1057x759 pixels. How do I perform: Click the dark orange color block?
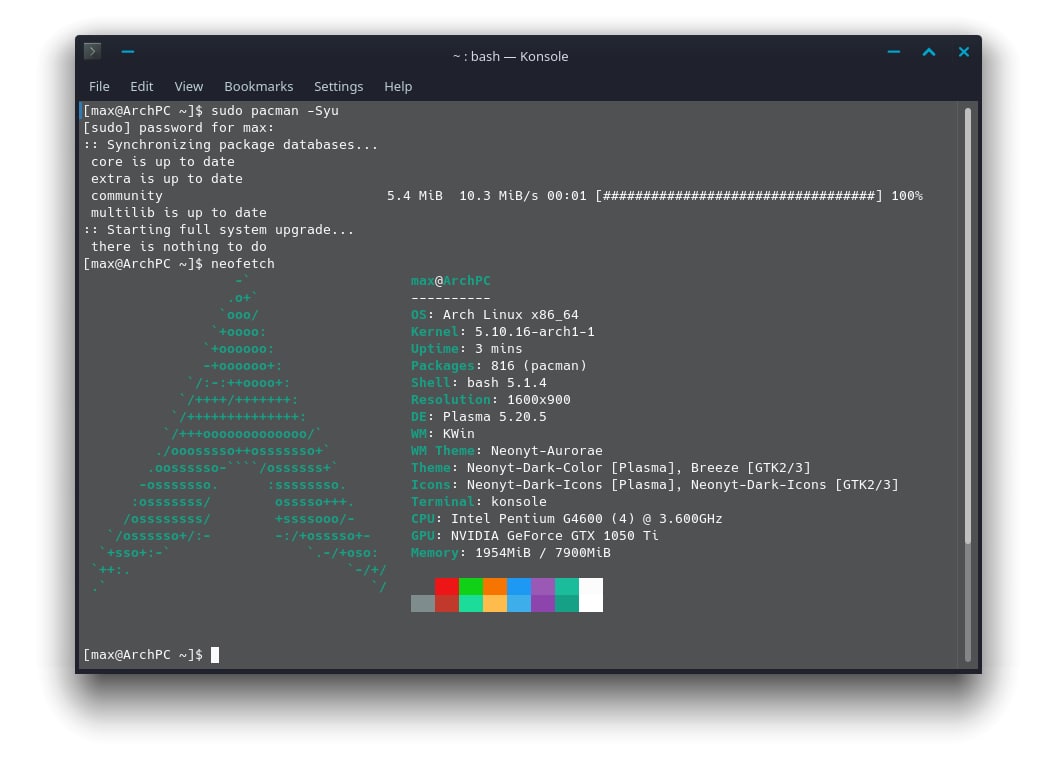click(x=495, y=586)
